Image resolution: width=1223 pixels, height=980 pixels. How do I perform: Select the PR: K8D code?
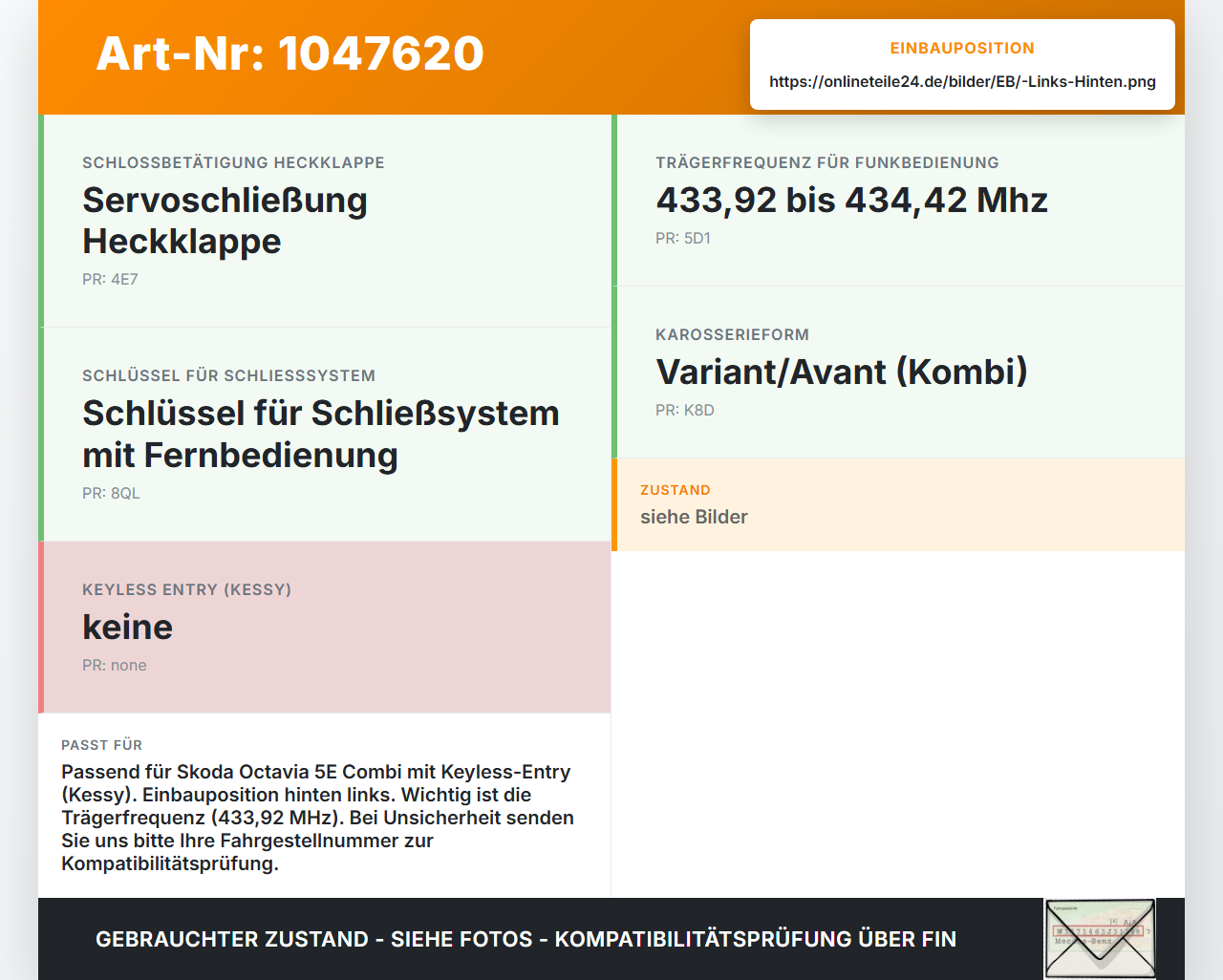pos(685,411)
